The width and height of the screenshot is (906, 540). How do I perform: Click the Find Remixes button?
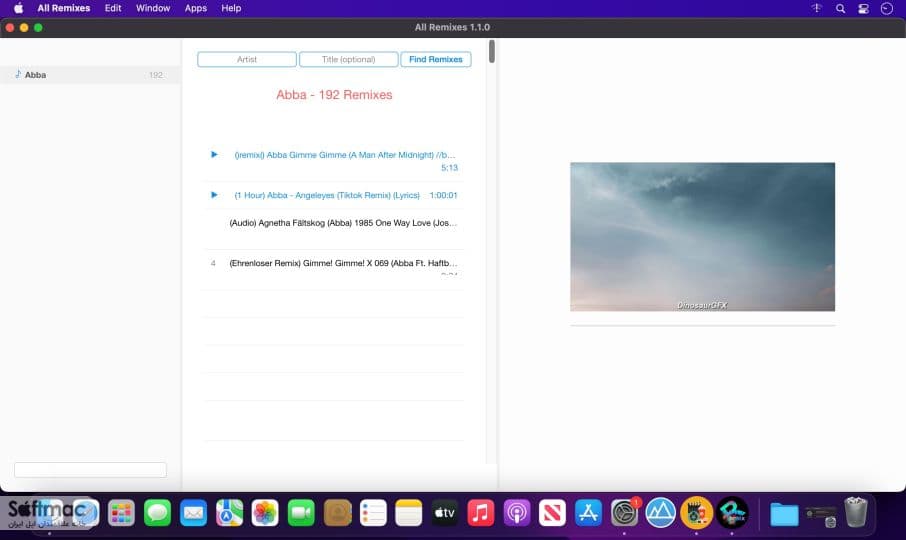coord(436,59)
